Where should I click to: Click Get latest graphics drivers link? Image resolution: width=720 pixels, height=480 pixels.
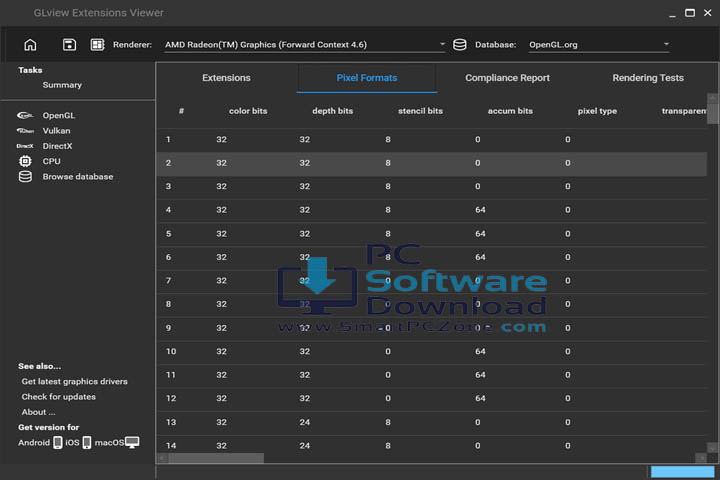click(x=74, y=381)
